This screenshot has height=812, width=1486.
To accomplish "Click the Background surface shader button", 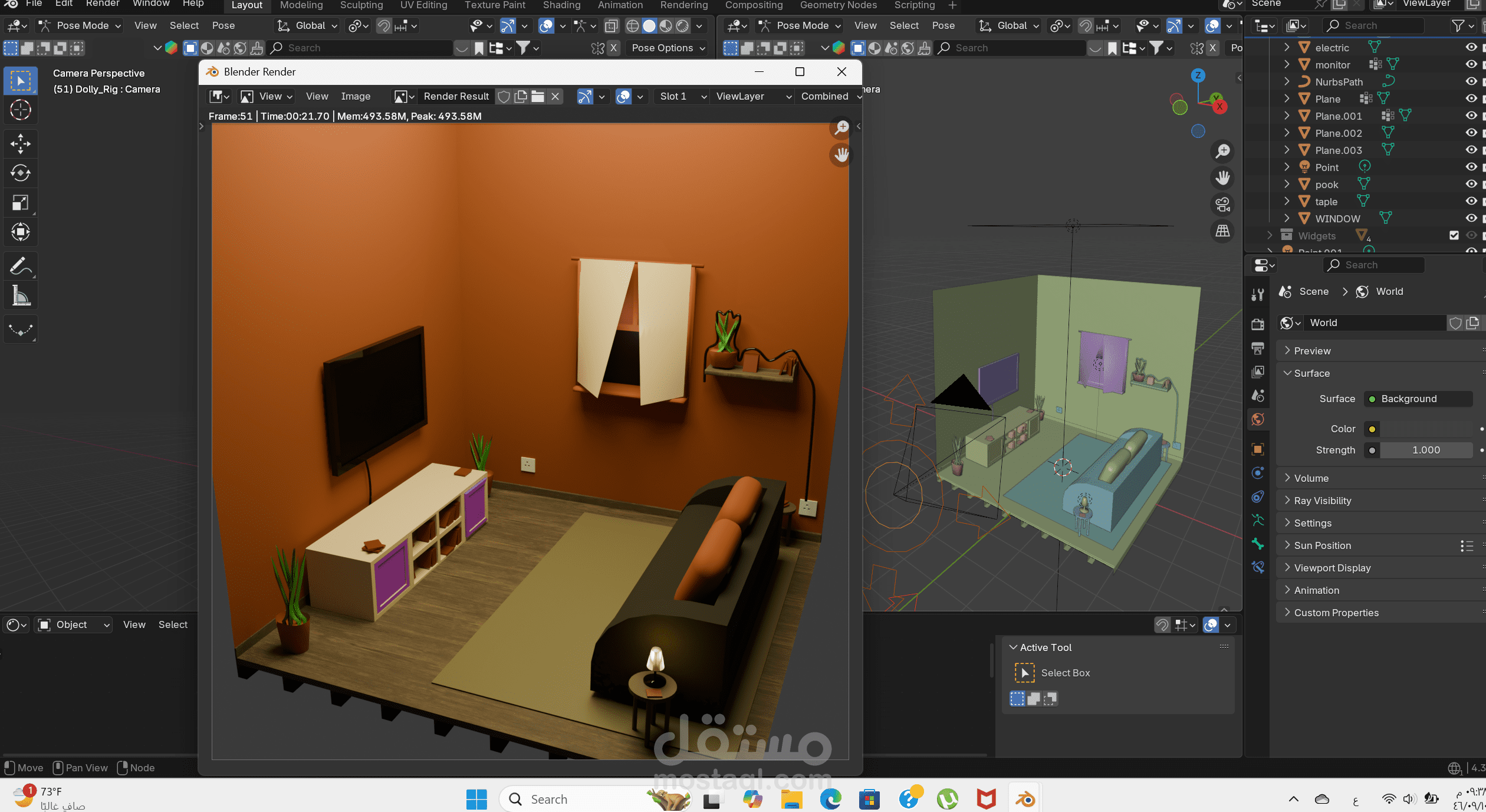I will click(x=1418, y=399).
